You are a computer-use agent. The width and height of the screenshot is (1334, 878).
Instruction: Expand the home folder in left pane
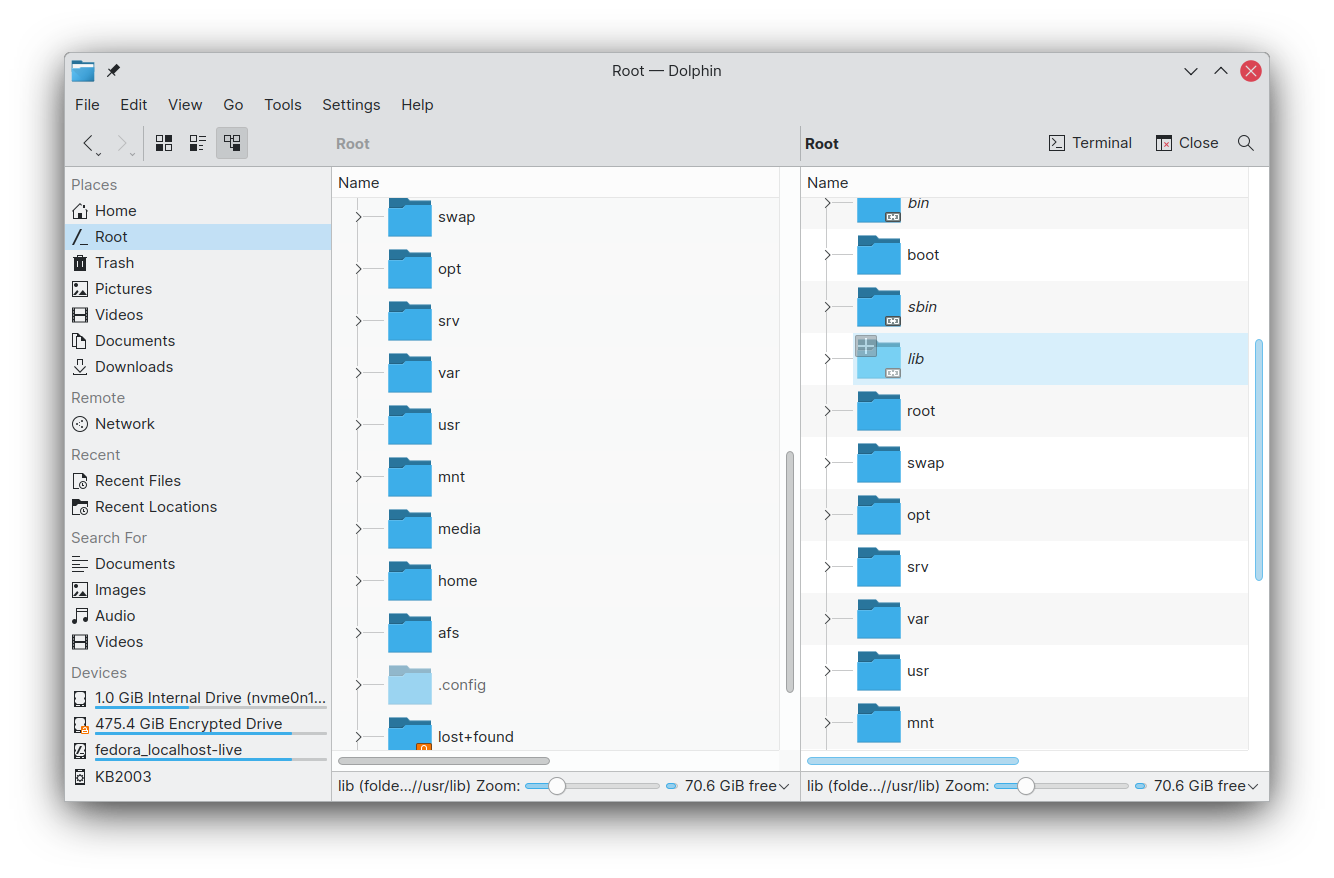coord(358,581)
